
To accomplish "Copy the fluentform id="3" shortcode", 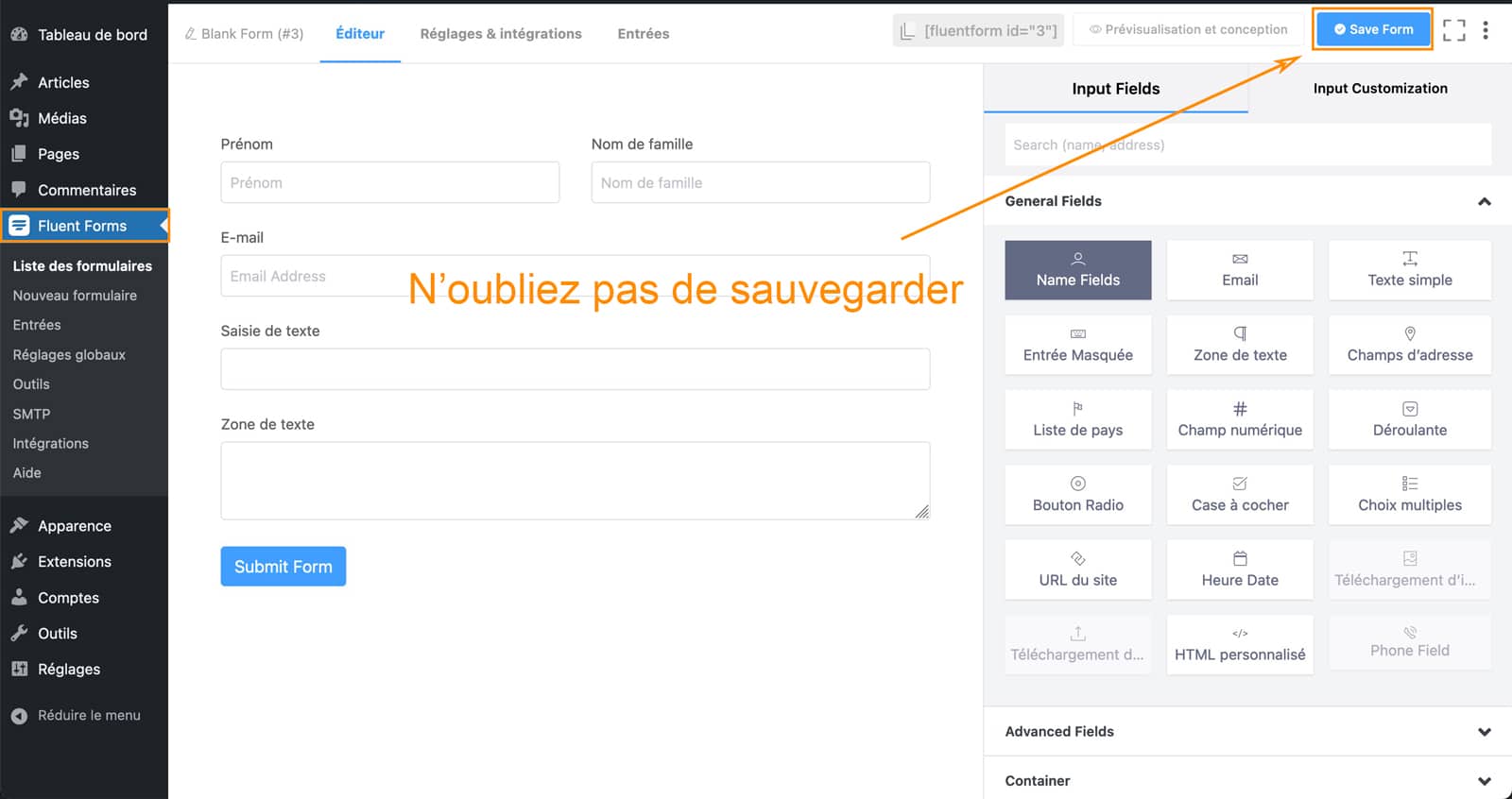I will [x=978, y=30].
